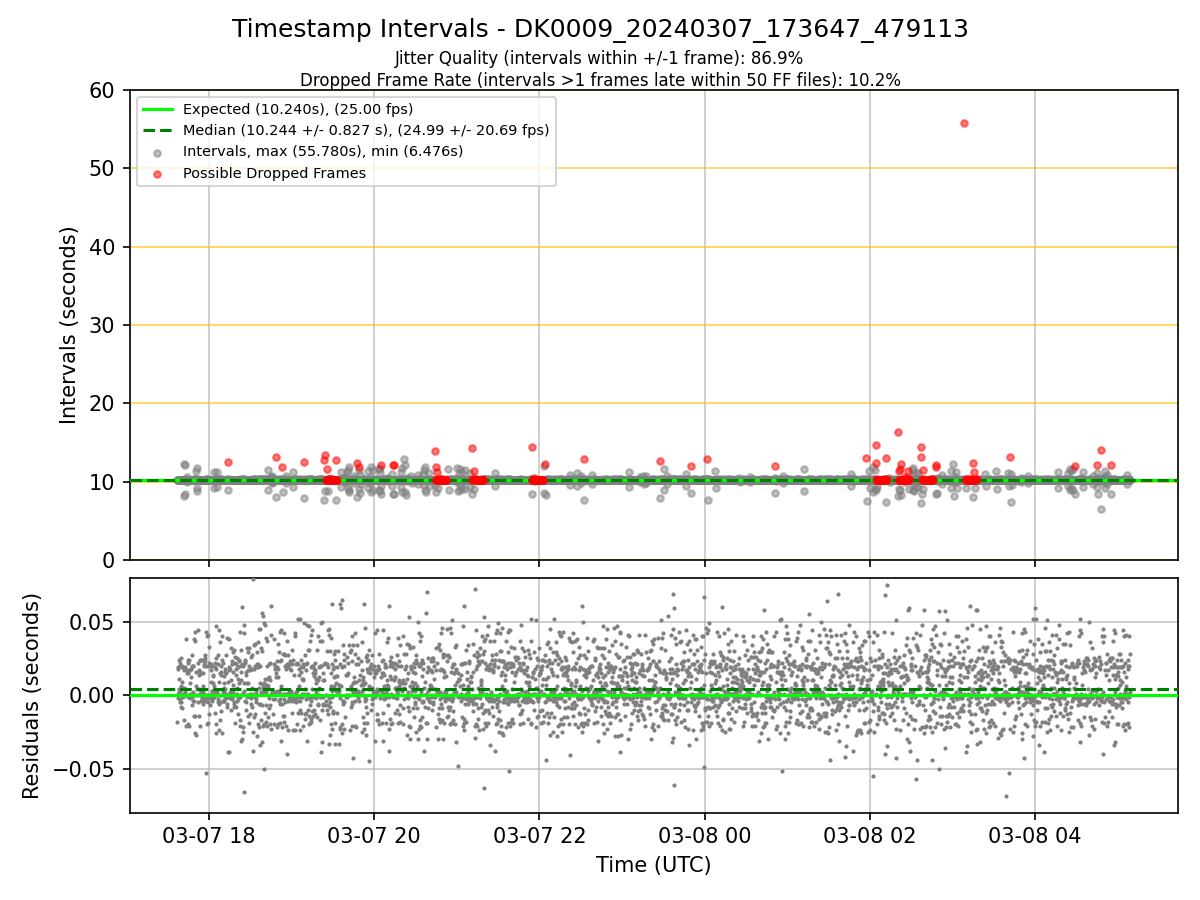
Task: Click the red marker sample in the legend
Action: [x=159, y=173]
